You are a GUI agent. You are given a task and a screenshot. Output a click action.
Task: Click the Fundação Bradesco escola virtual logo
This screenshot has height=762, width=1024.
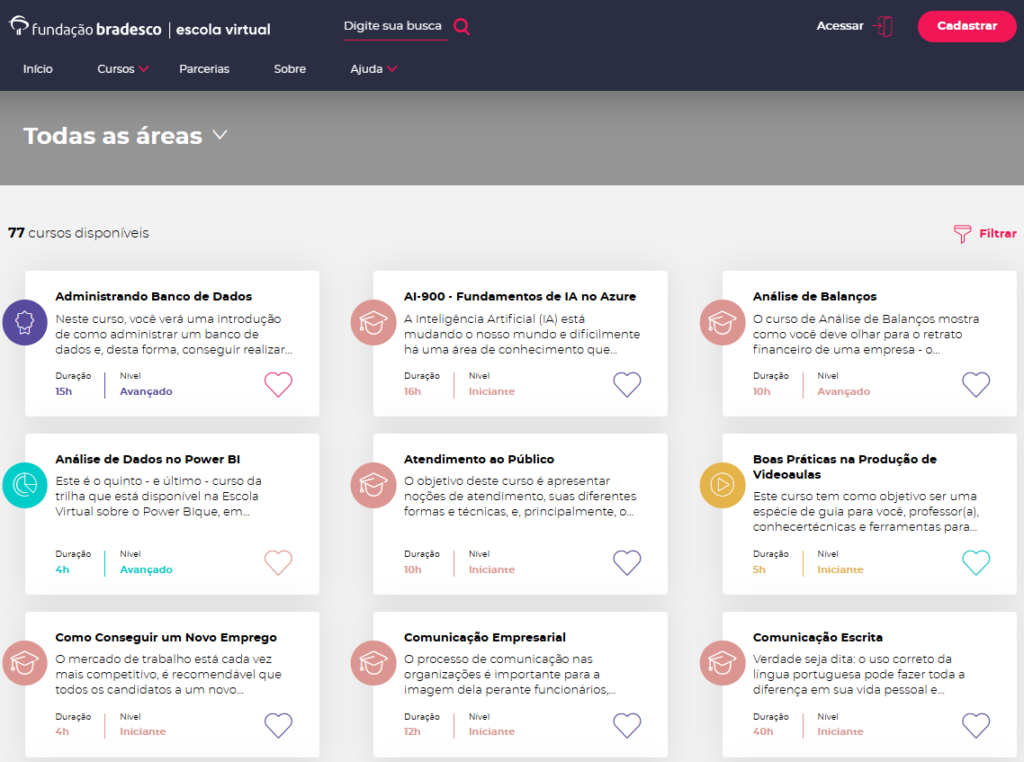point(140,27)
